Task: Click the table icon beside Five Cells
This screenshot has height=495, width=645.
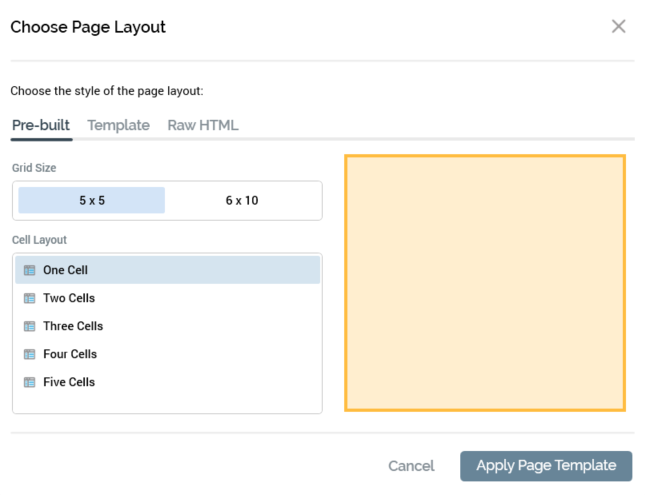Action: [x=29, y=382]
